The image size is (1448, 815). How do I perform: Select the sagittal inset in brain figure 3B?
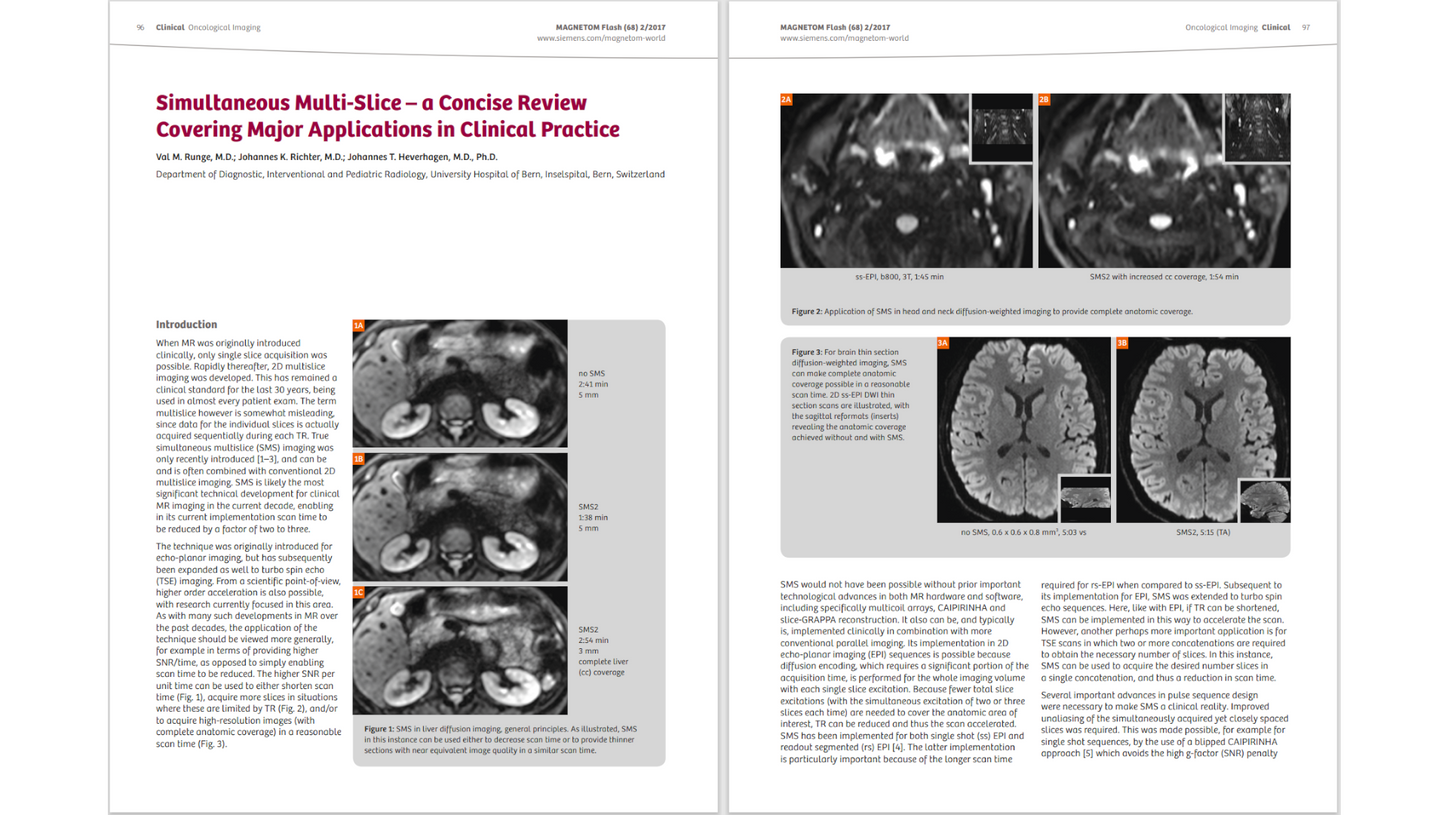[x=1263, y=499]
